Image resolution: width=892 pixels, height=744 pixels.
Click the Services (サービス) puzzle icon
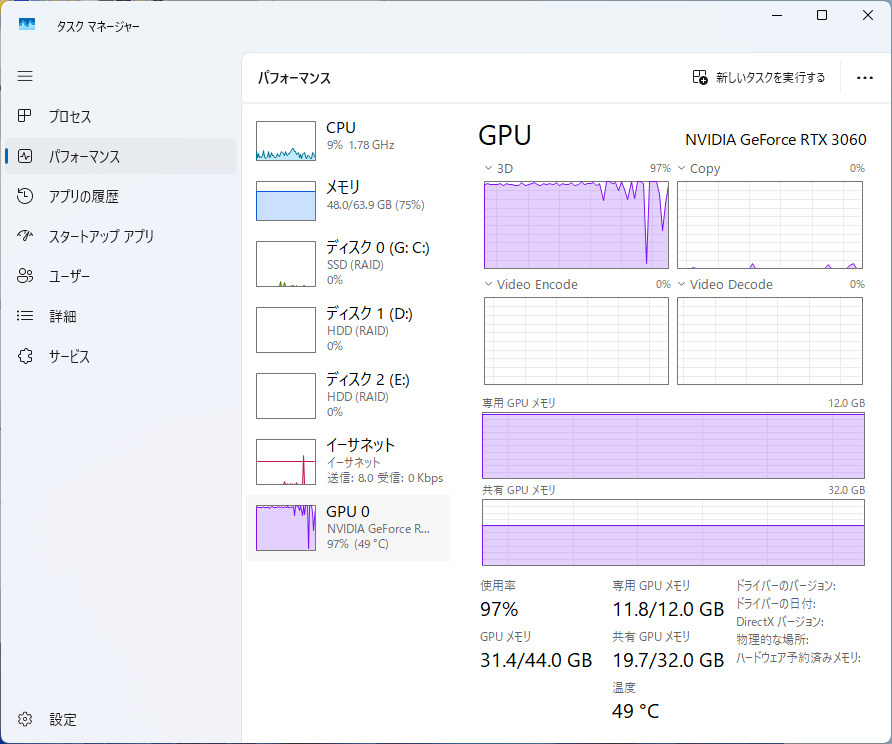click(24, 356)
